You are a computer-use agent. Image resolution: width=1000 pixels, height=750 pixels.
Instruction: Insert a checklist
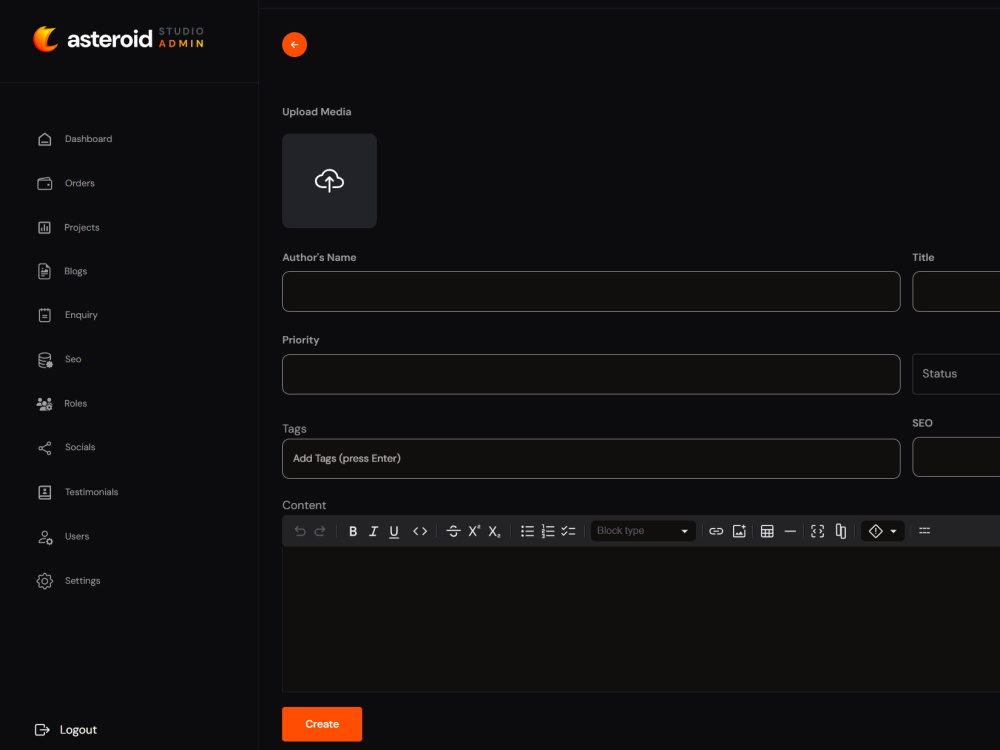(568, 531)
